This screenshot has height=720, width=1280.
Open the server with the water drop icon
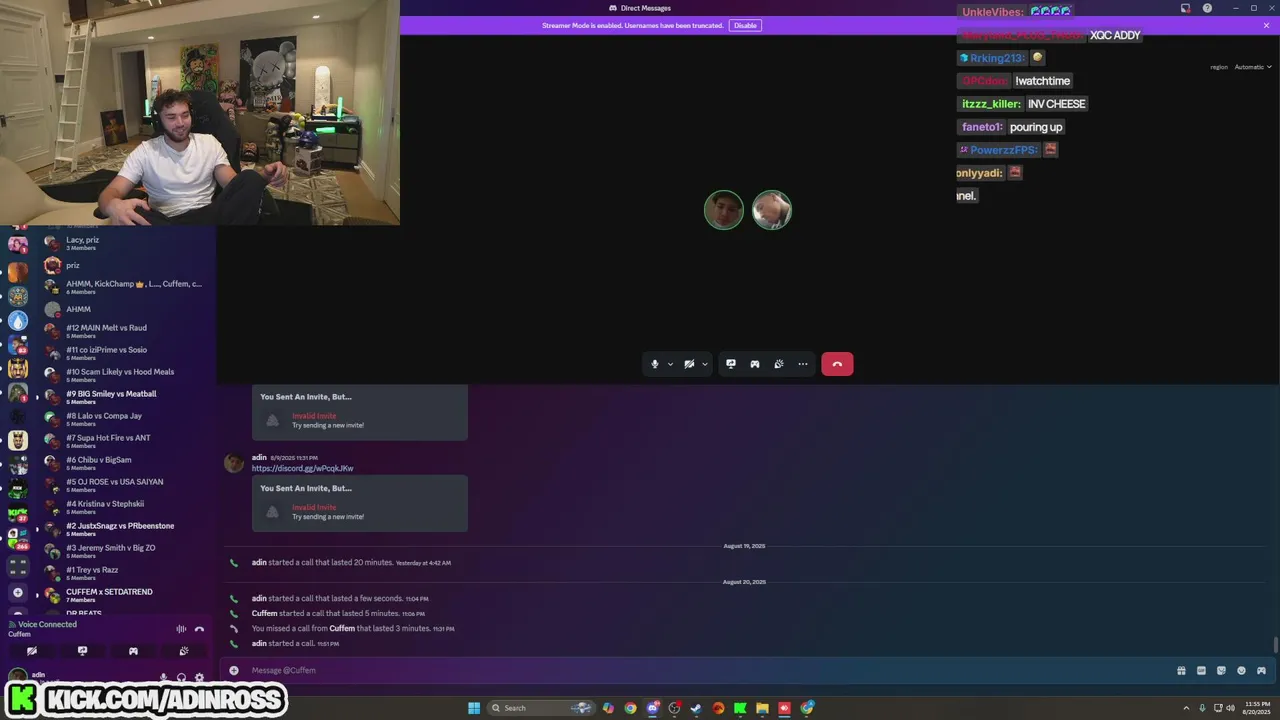click(x=18, y=320)
